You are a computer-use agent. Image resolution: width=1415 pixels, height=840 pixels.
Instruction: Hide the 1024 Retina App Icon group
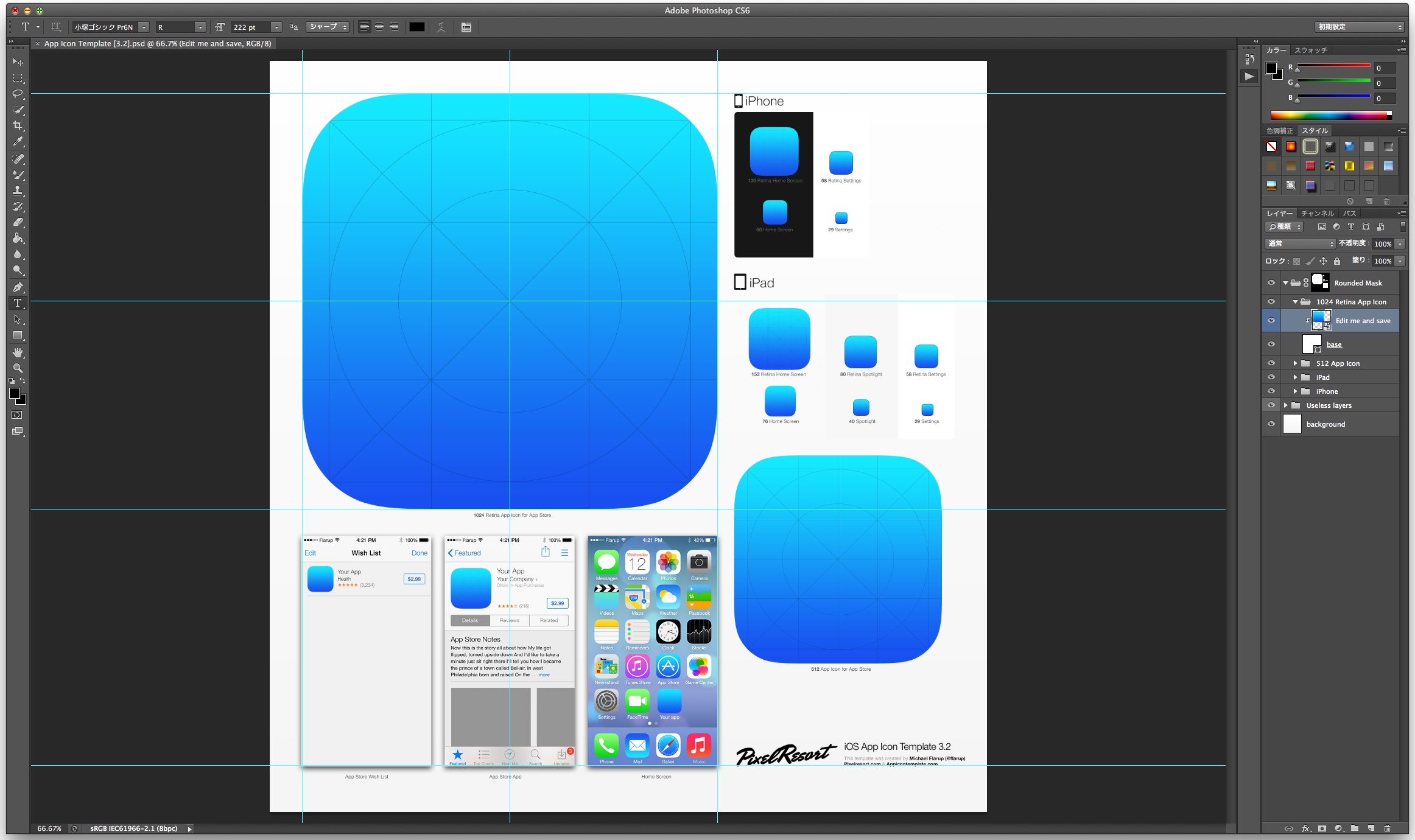[1271, 302]
